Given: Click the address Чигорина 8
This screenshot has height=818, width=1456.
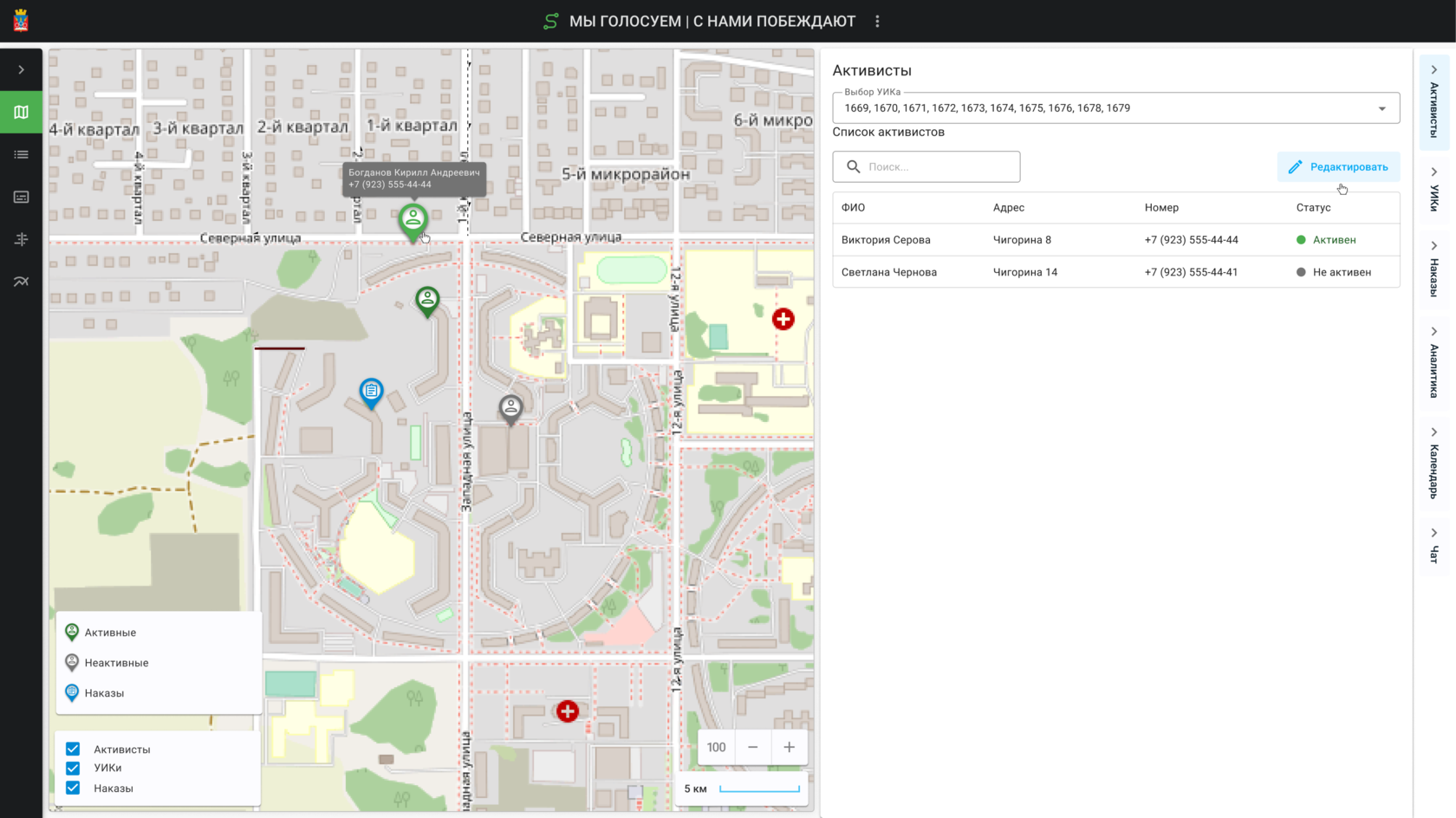Looking at the screenshot, I should [x=1022, y=240].
